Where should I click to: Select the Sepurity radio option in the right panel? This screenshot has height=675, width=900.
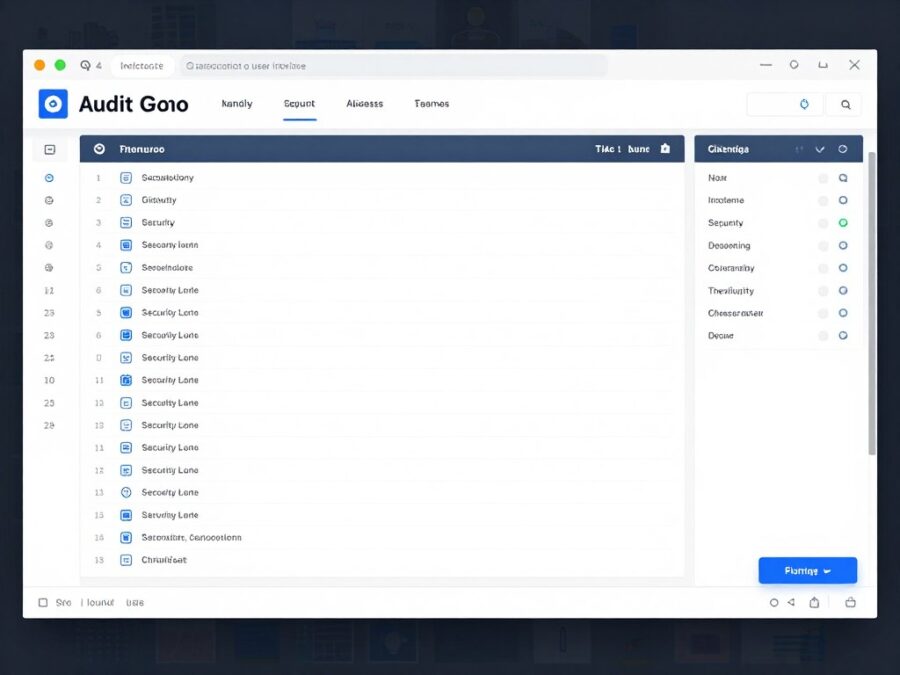point(842,222)
